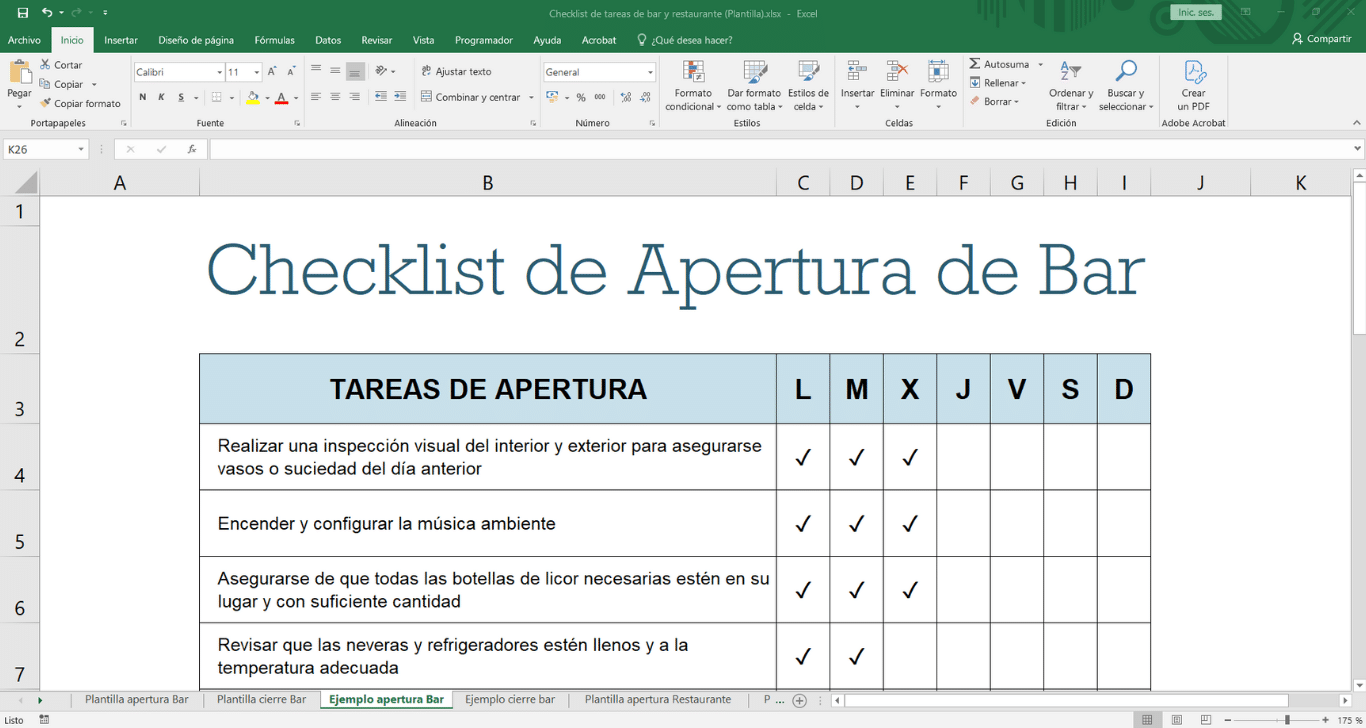Click the Compartir button
This screenshot has height=728, width=1366.
click(1321, 39)
